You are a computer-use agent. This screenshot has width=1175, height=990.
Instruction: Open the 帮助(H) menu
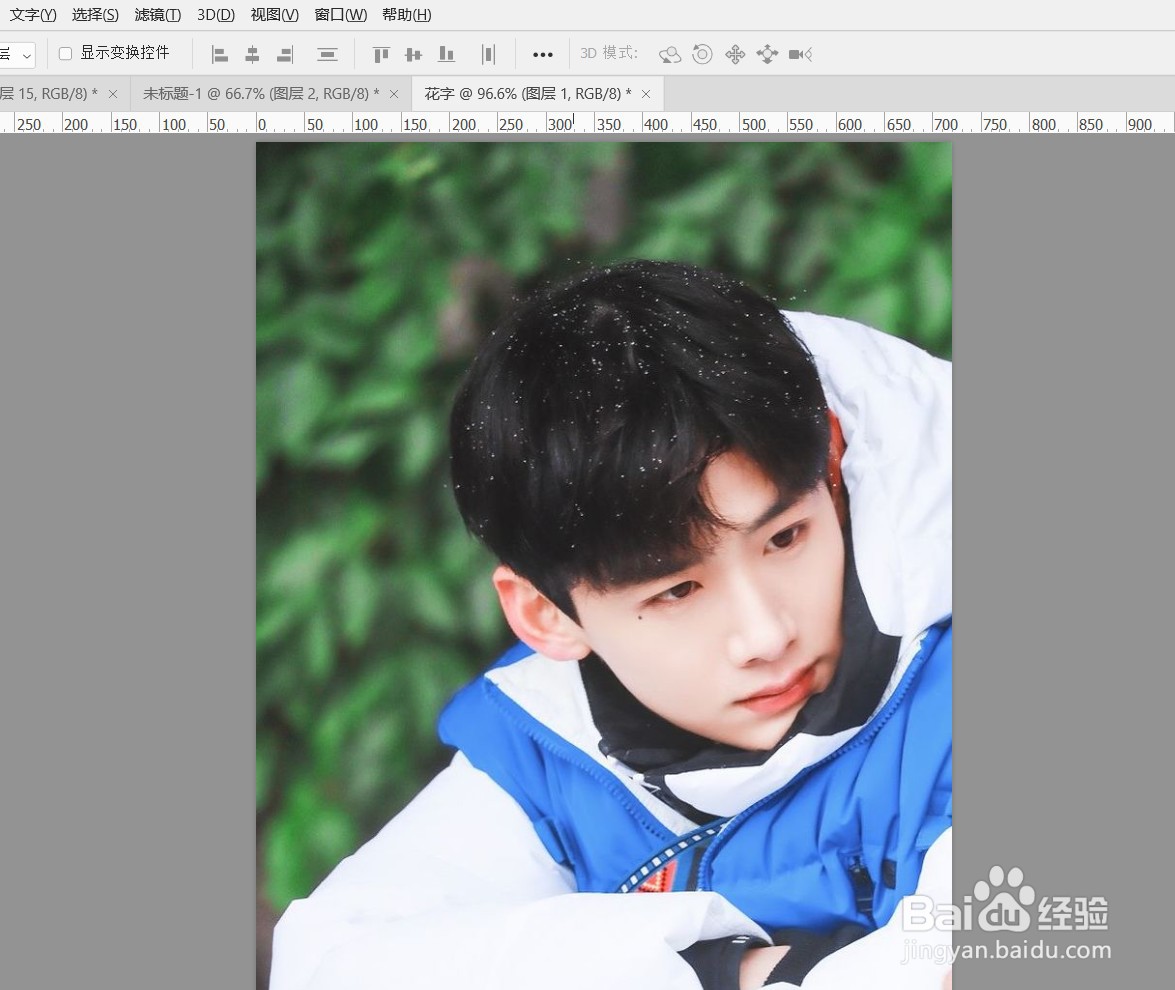point(406,15)
